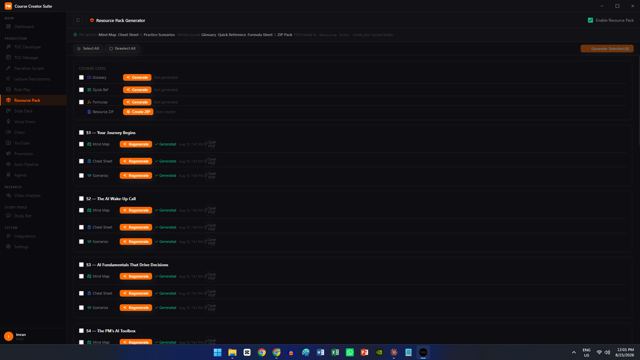Viewport: 640px width, 360px height.
Task: Check S3 Mind Map checkbox
Action: (x=81, y=276)
